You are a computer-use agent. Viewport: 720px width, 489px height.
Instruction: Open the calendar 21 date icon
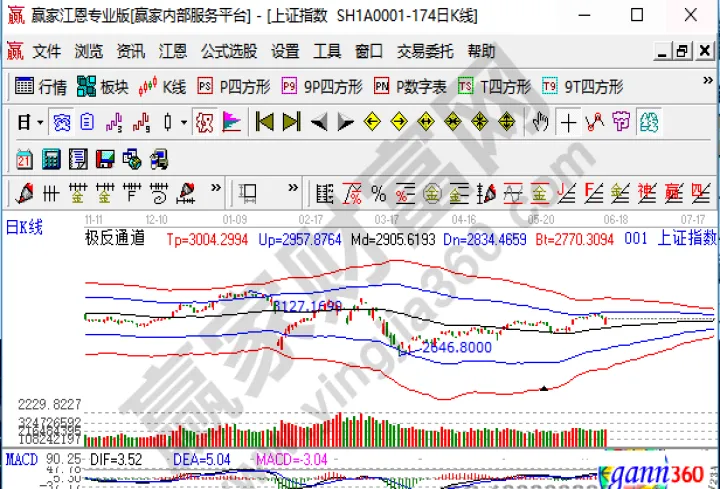tap(24, 159)
